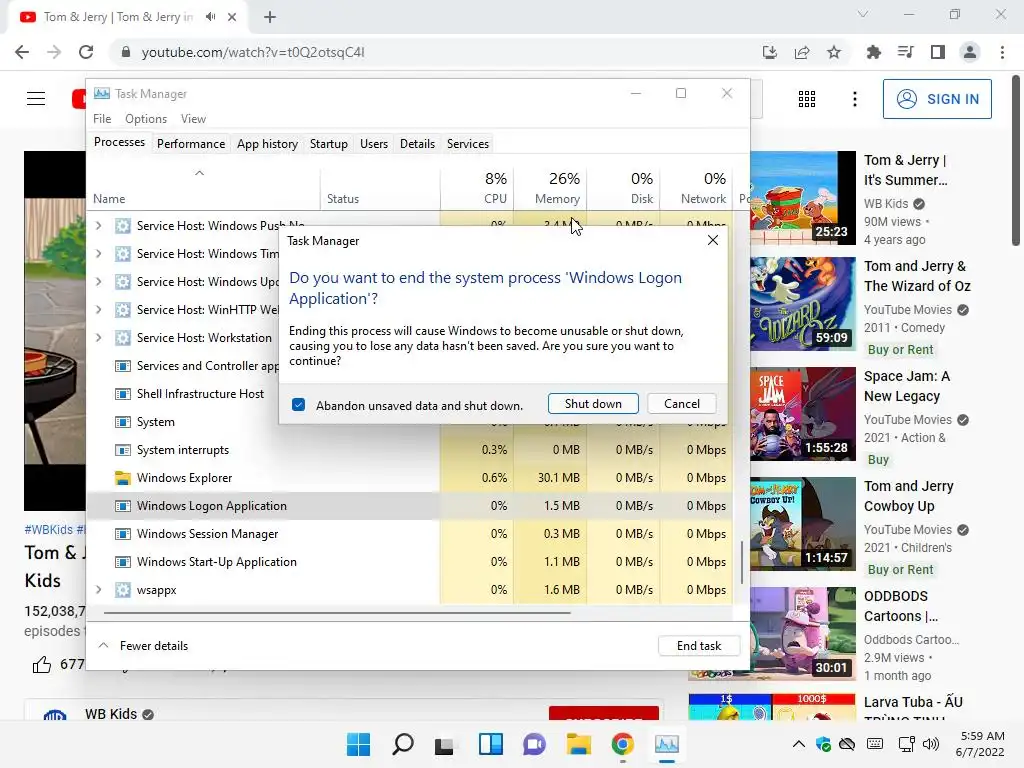This screenshot has width=1024, height=768.
Task: Open 'Tom and Jerry & The Wizard of Oz' thumbnail
Action: [x=803, y=304]
